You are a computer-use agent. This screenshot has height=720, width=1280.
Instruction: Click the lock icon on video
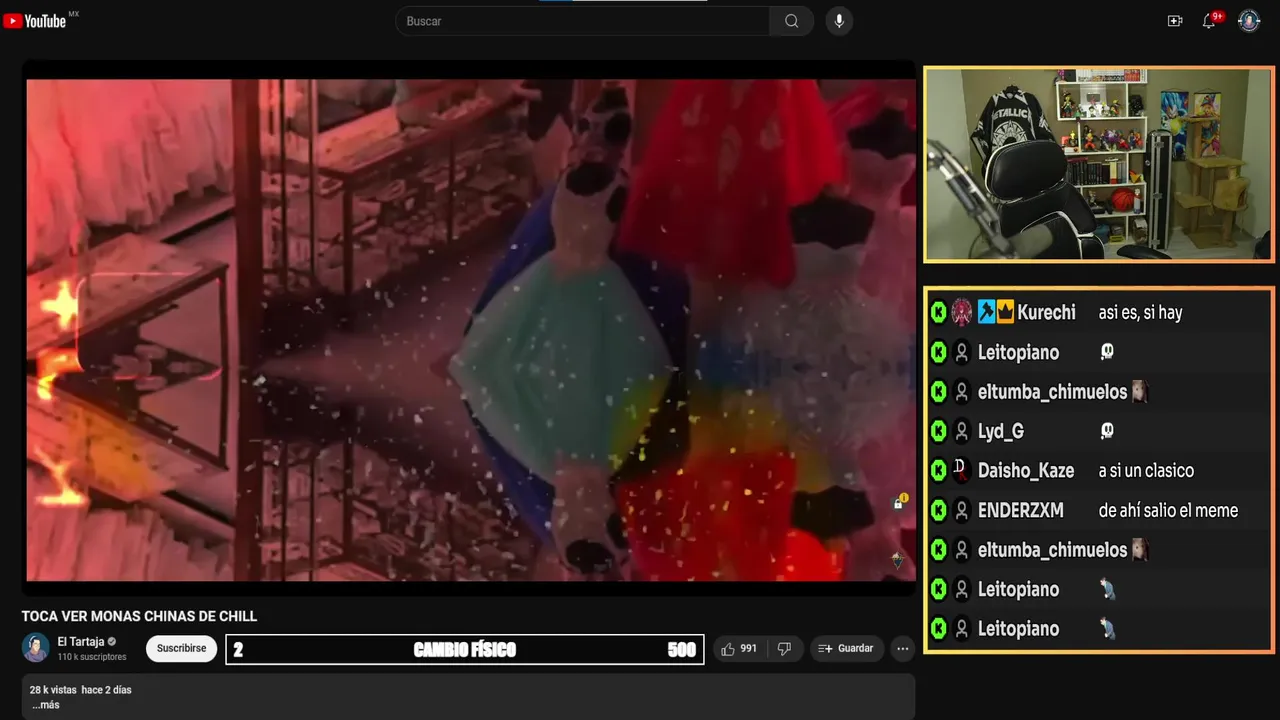[898, 503]
